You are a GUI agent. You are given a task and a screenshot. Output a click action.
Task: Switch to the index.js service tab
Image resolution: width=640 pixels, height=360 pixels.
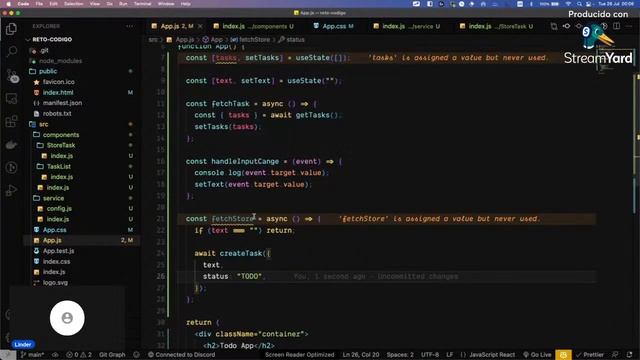click(407, 26)
